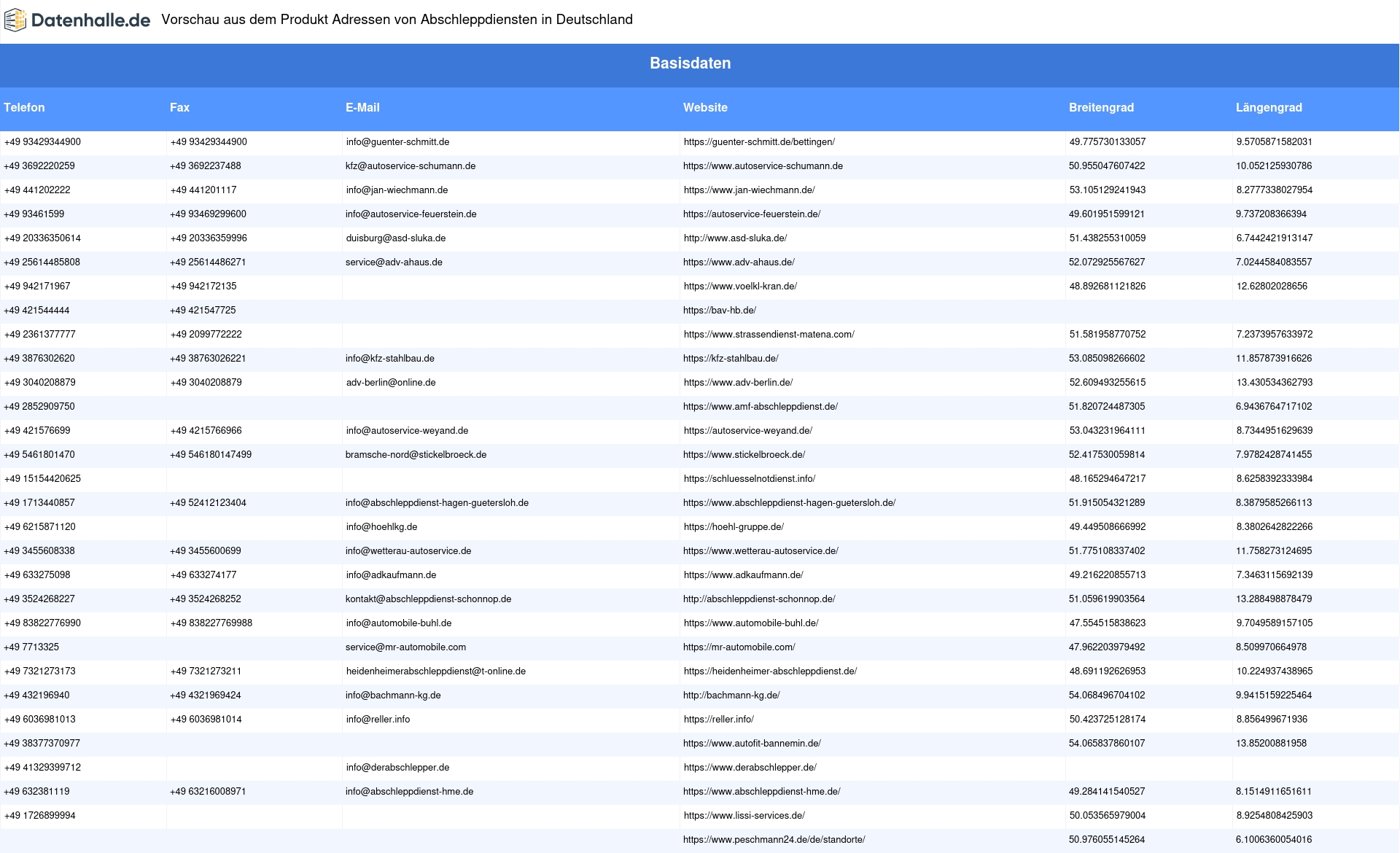Select phone number +49 2852909750

point(39,407)
